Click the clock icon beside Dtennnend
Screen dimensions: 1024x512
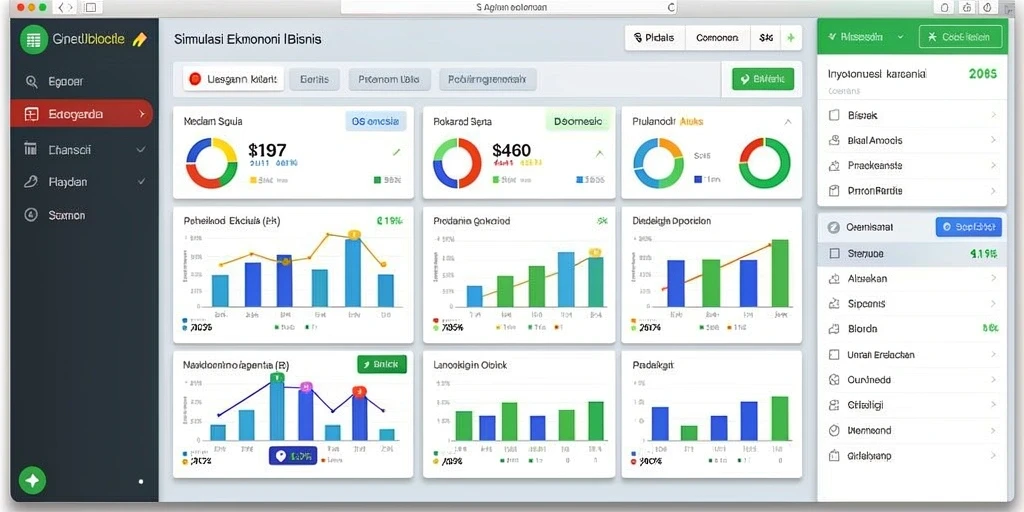[833, 430]
